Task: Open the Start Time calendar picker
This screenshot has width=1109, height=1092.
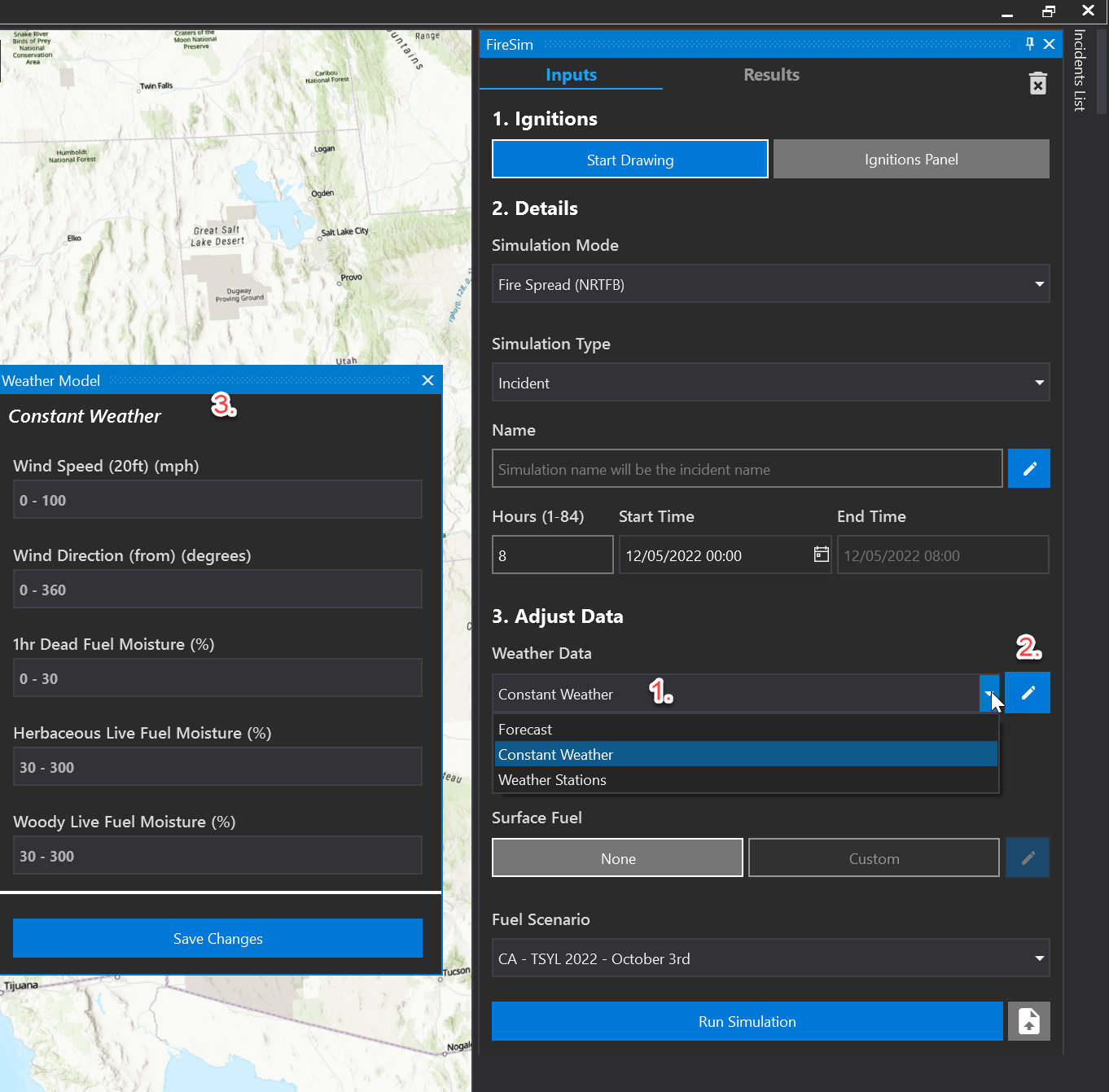Action: tap(821, 555)
